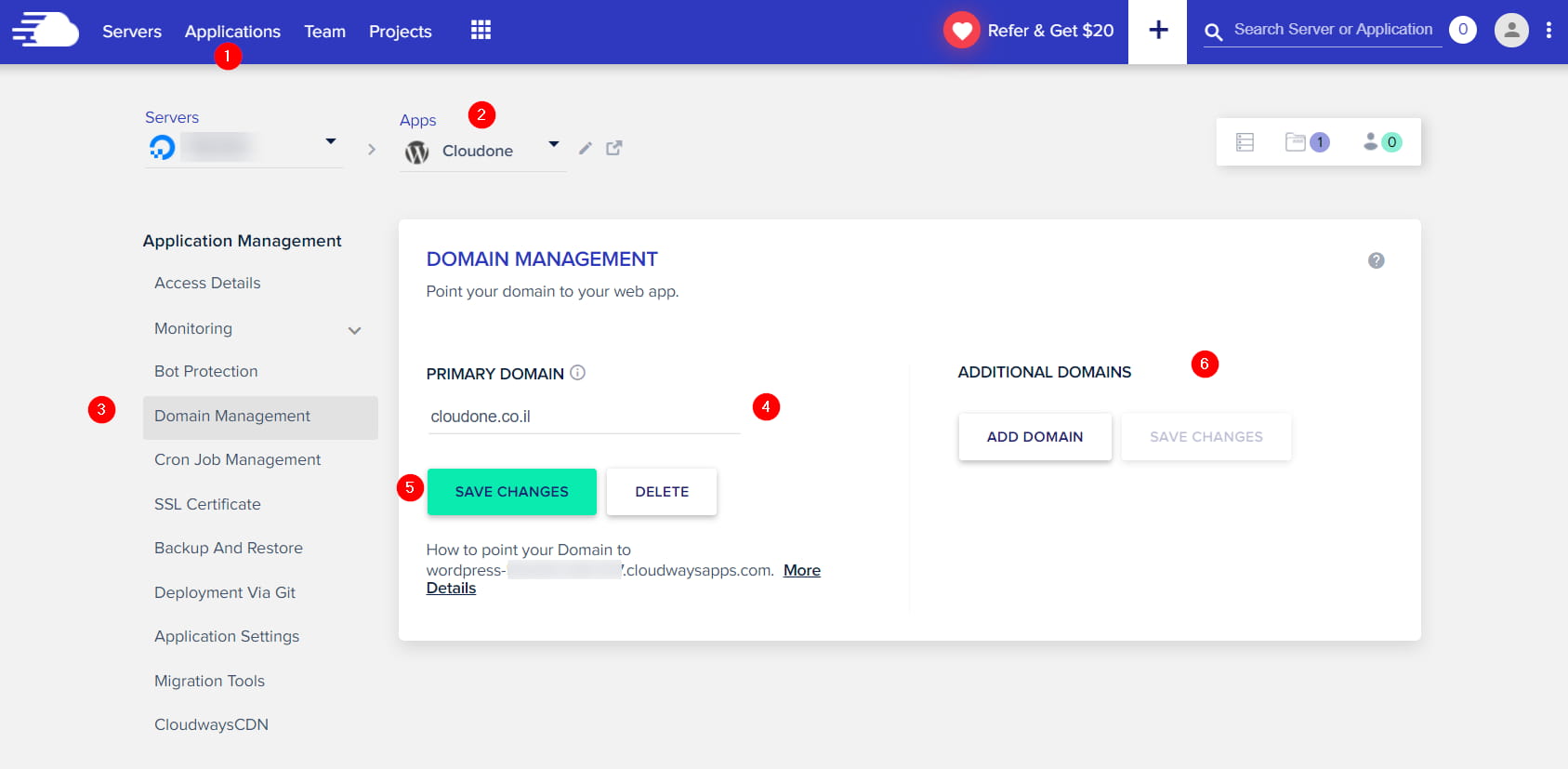The width and height of the screenshot is (1568, 769).
Task: Click the Apps breadcrumb label
Action: click(x=417, y=120)
